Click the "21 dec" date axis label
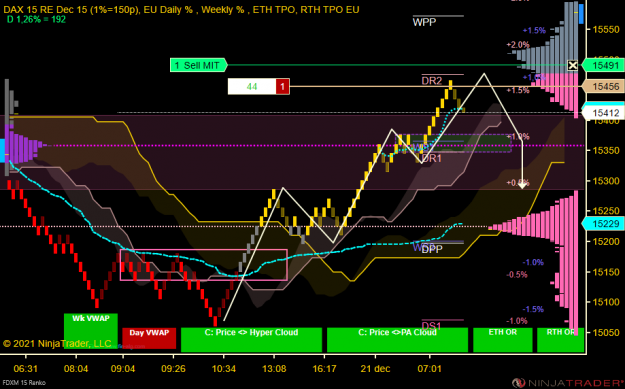Screen dimensions: 625x389 pyautogui.click(x=375, y=369)
